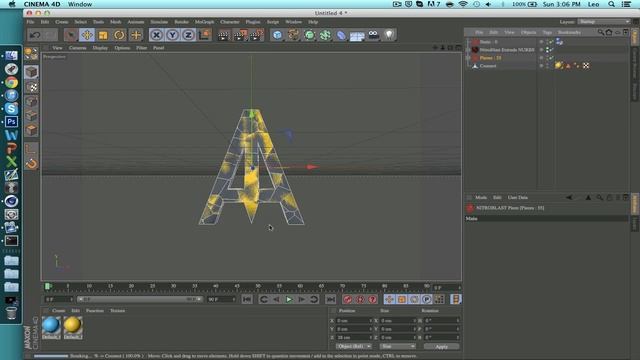Activate the Rotate tool
The height and width of the screenshot is (360, 640).
click(119, 35)
